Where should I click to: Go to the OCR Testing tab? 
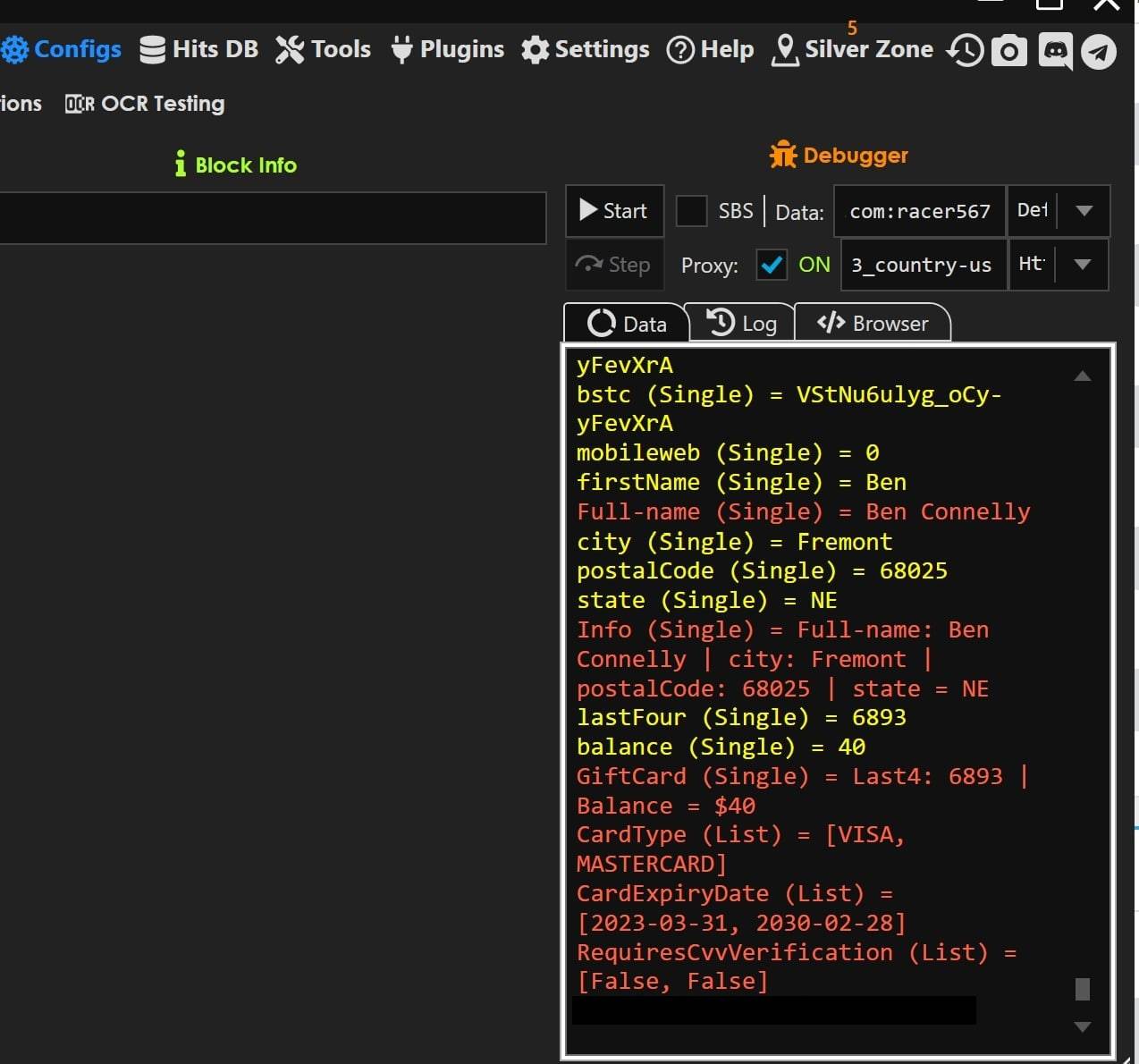(x=145, y=104)
